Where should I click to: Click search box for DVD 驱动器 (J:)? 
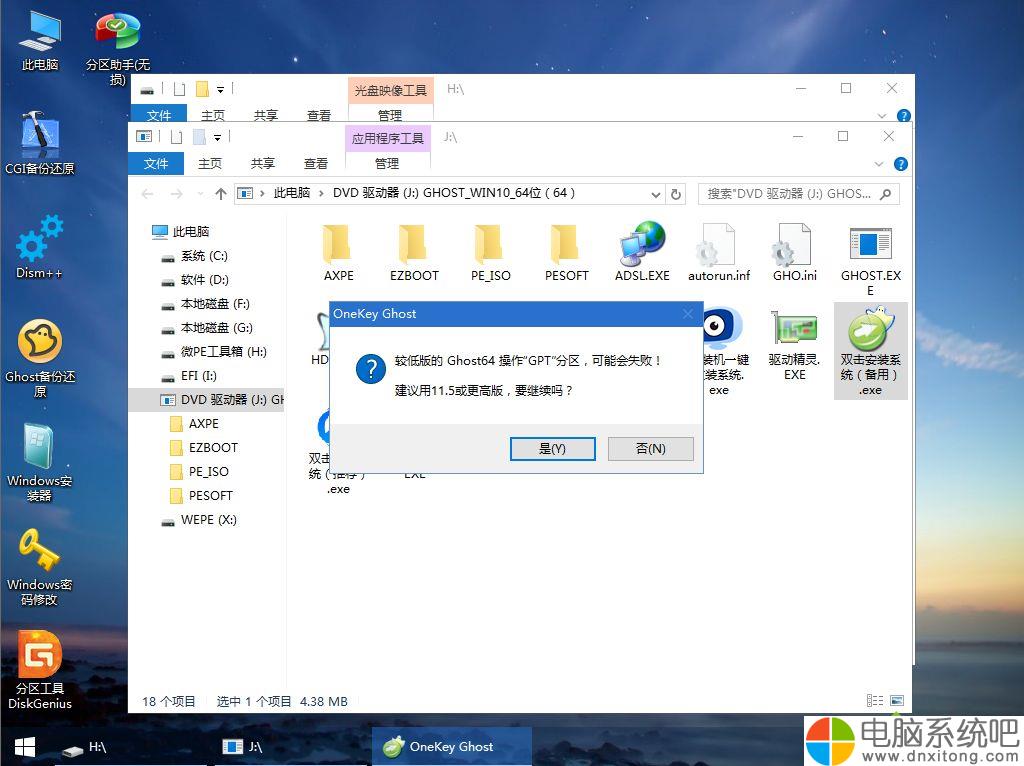[798, 194]
